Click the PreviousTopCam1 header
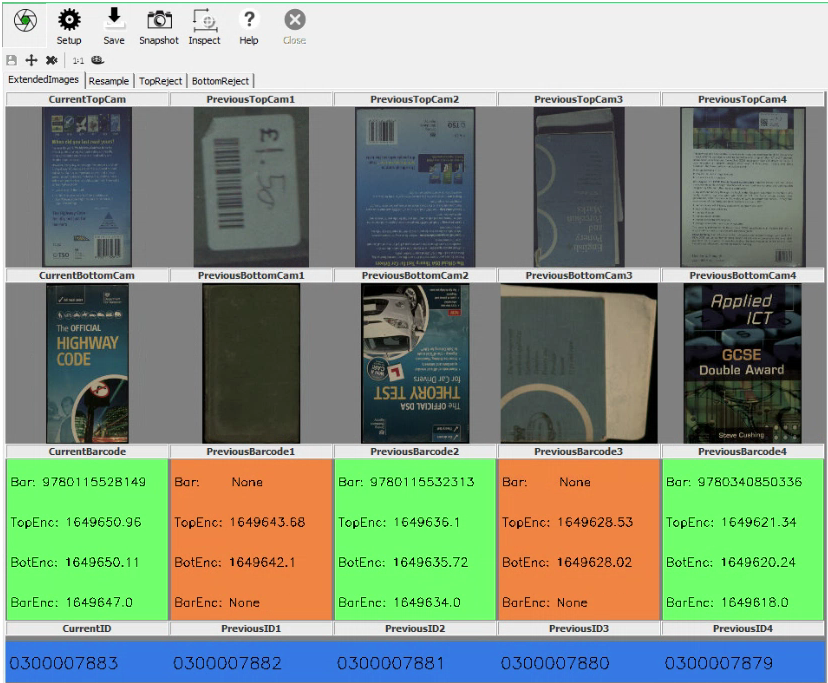Image resolution: width=828 pixels, height=683 pixels. pos(251,99)
